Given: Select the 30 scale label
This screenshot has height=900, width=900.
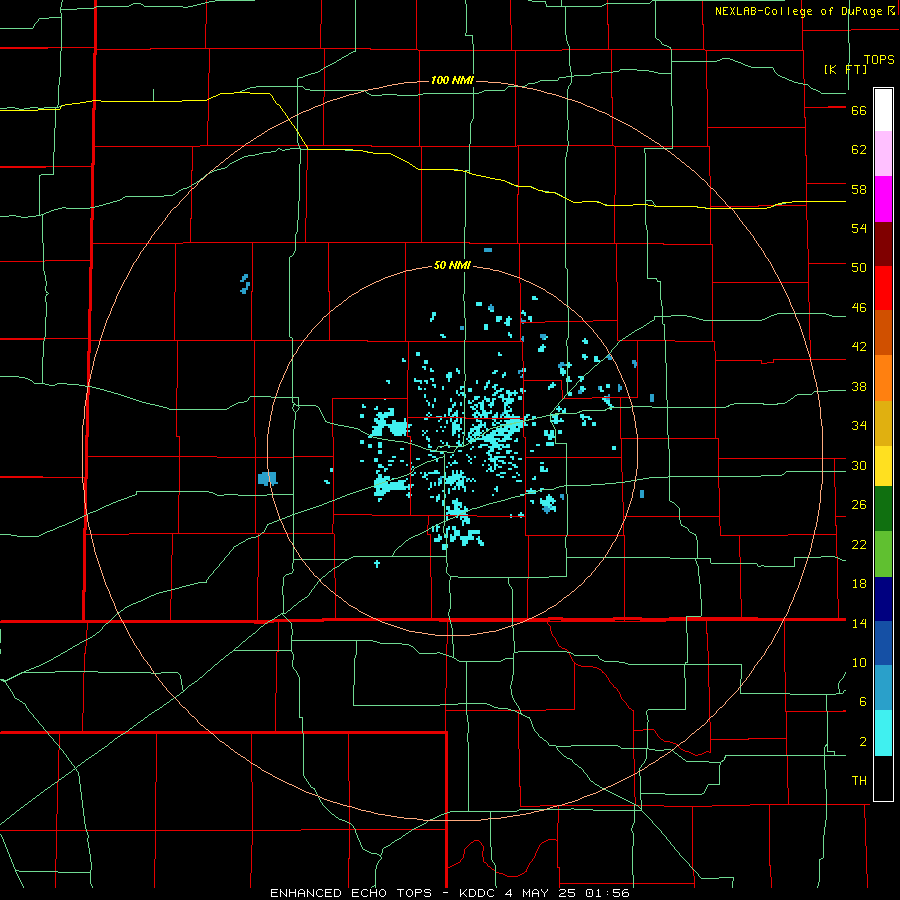Looking at the screenshot, I should click(859, 465).
